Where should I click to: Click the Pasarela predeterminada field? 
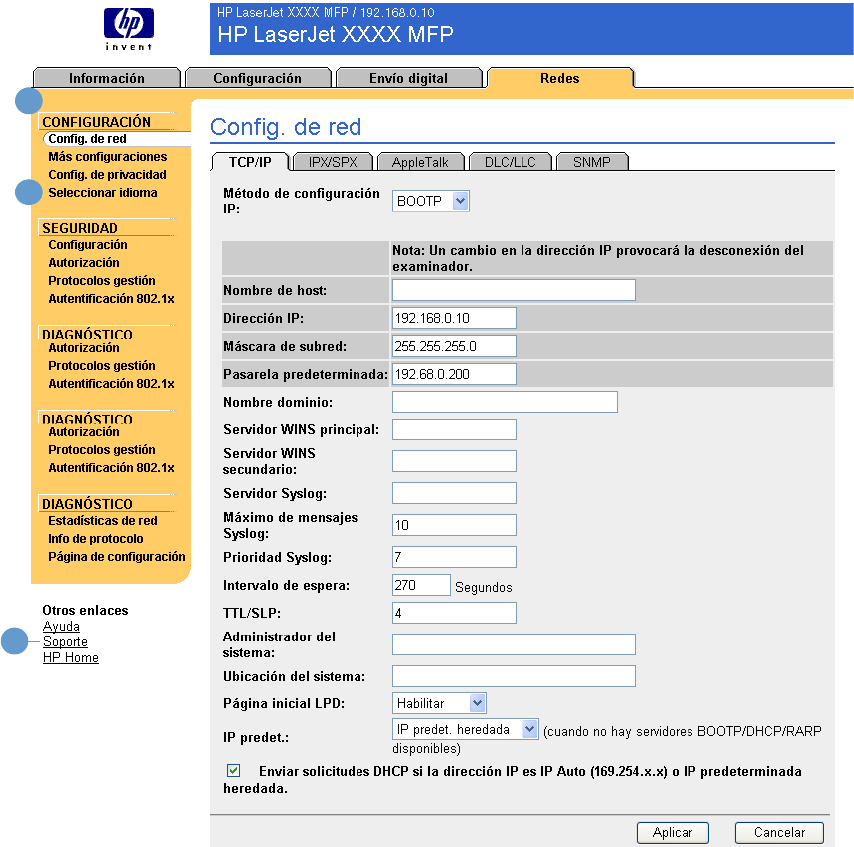pyautogui.click(x=454, y=374)
